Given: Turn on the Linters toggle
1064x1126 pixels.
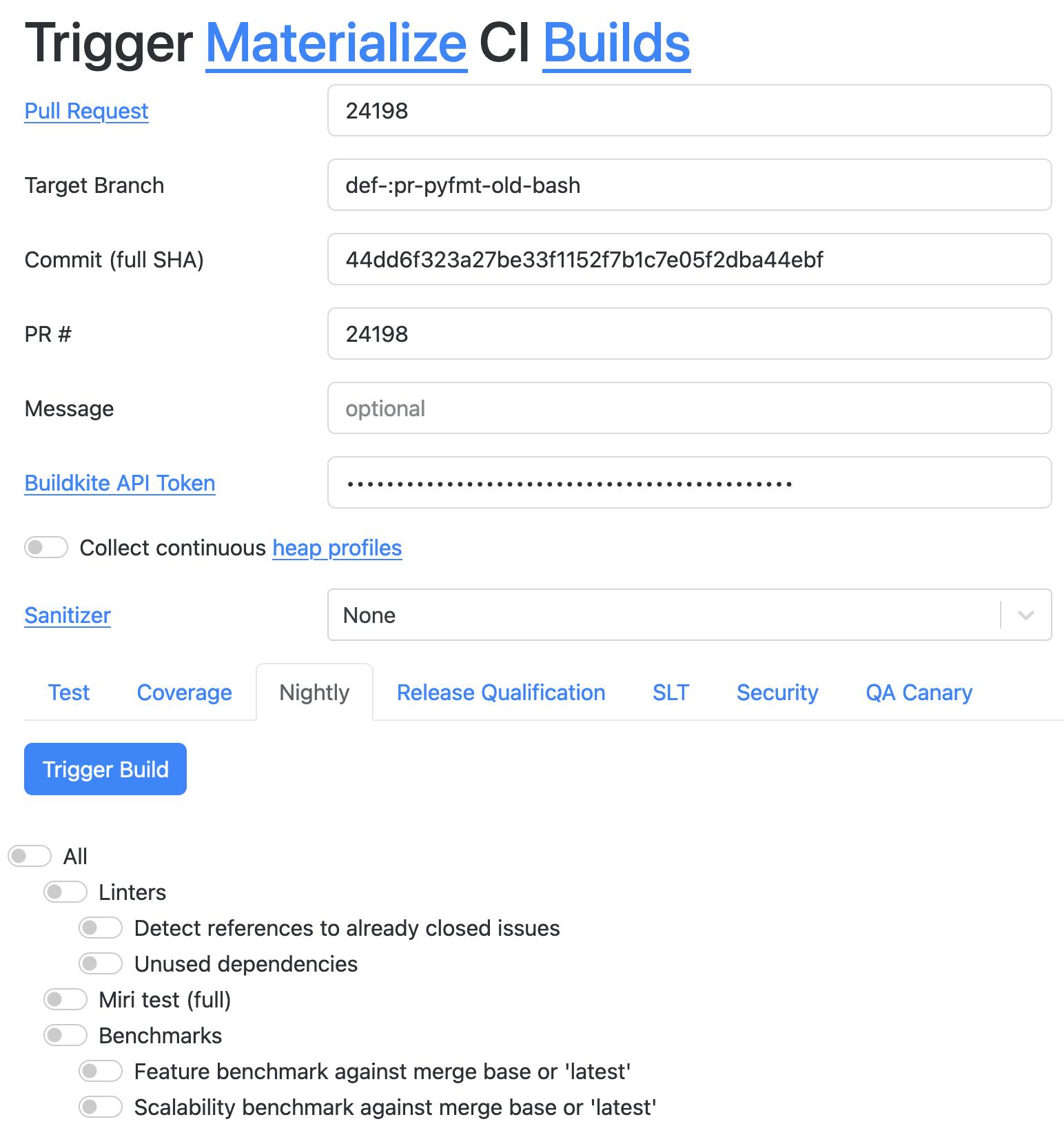Looking at the screenshot, I should (x=65, y=892).
